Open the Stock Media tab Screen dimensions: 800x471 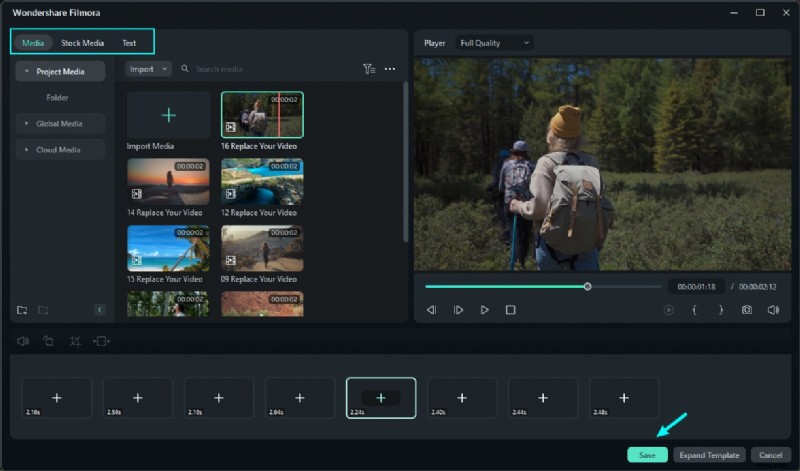pyautogui.click(x=82, y=43)
